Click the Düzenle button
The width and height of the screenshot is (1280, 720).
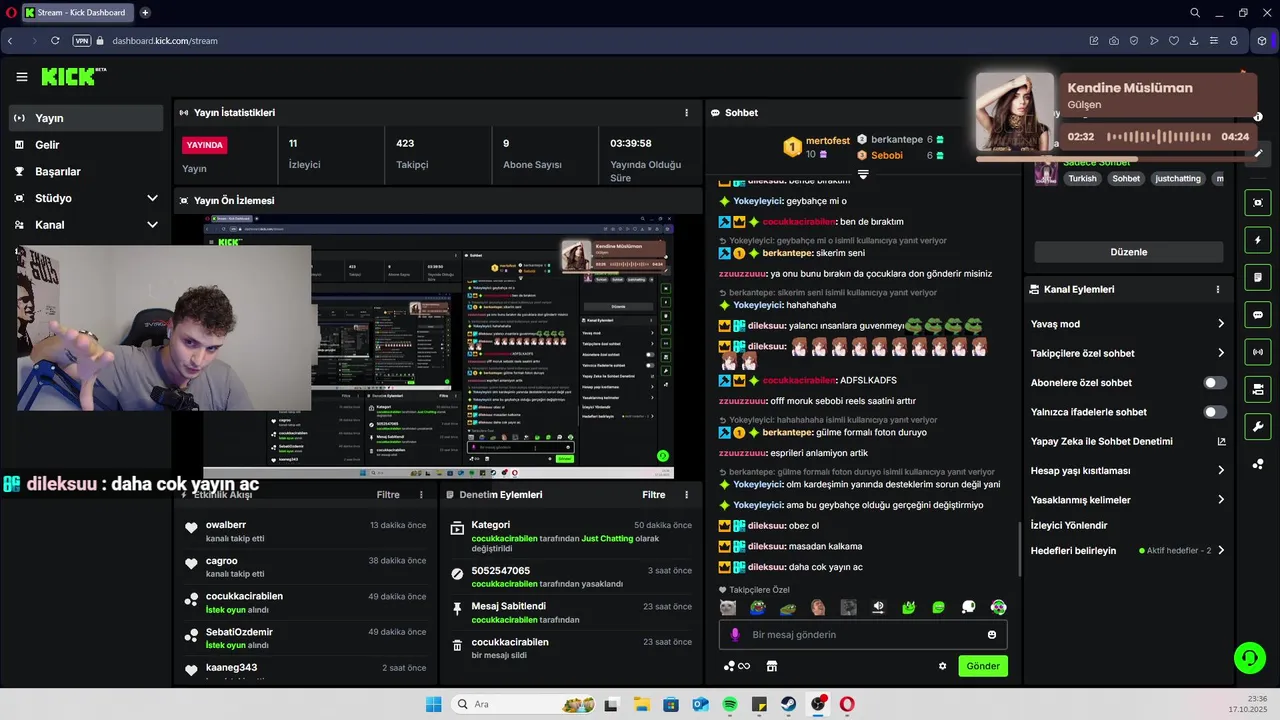tap(1128, 252)
